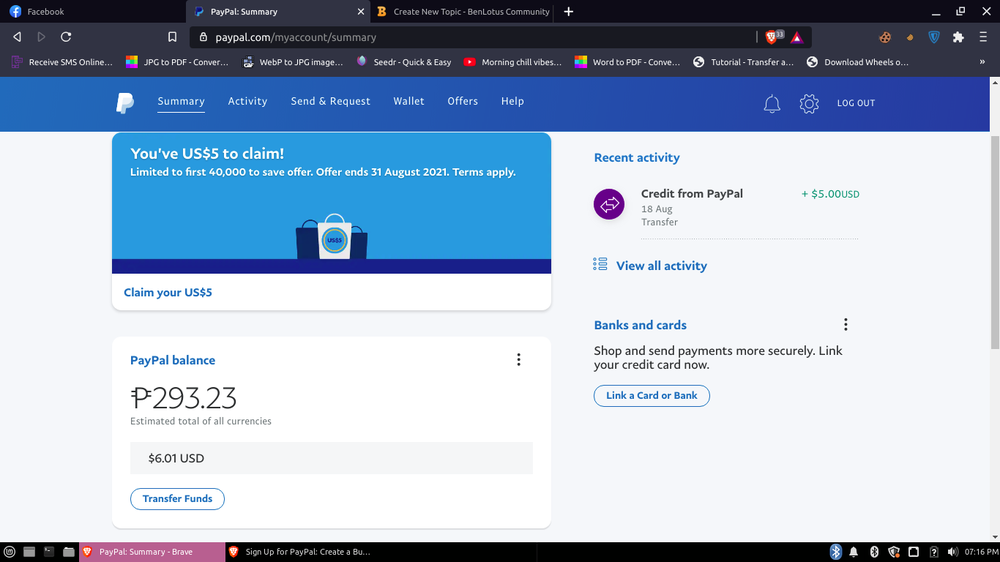The height and width of the screenshot is (562, 1000).
Task: Click the volume speaker tray icon
Action: (x=953, y=552)
